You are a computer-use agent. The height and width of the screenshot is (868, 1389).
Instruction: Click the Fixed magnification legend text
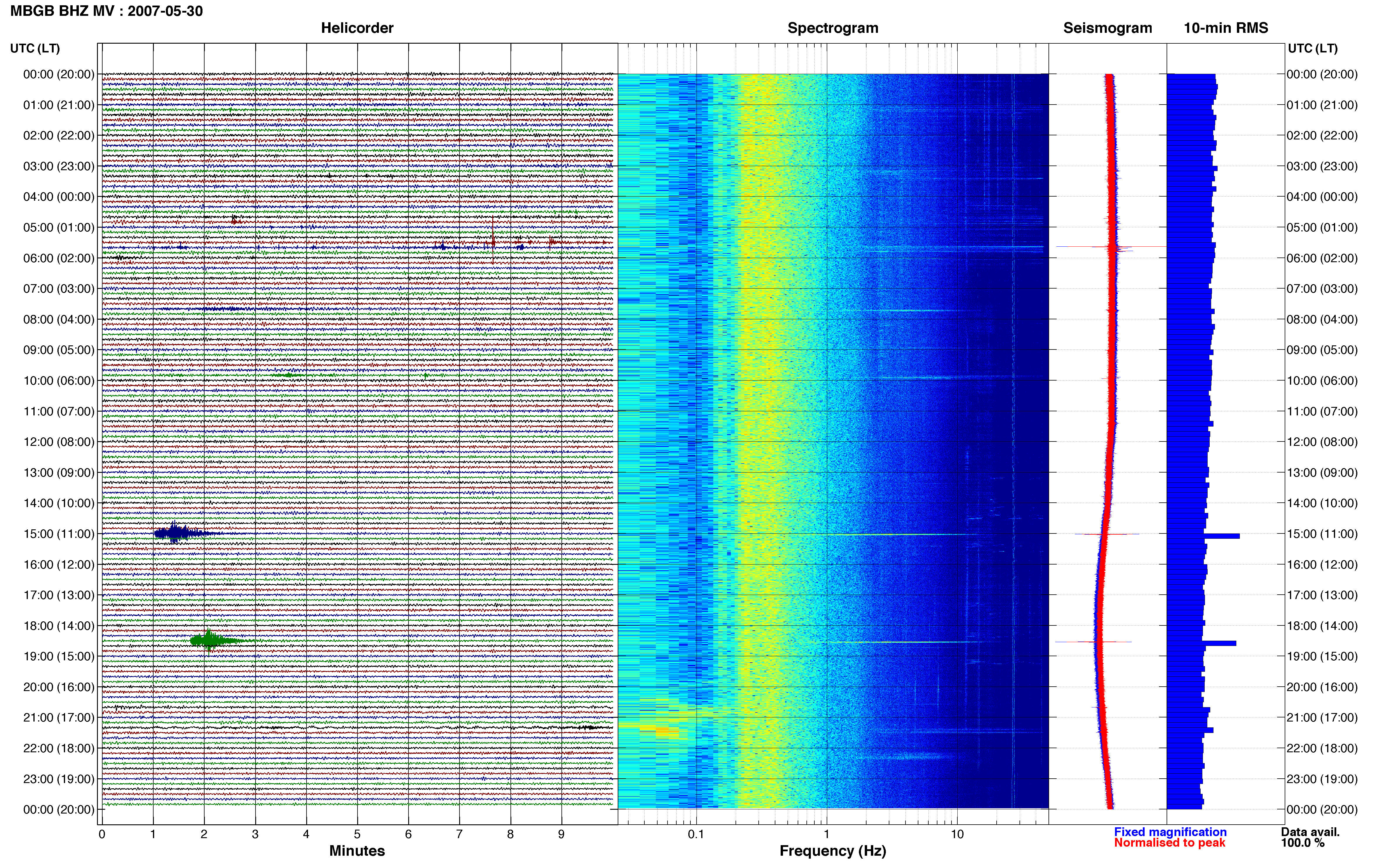tap(1170, 832)
